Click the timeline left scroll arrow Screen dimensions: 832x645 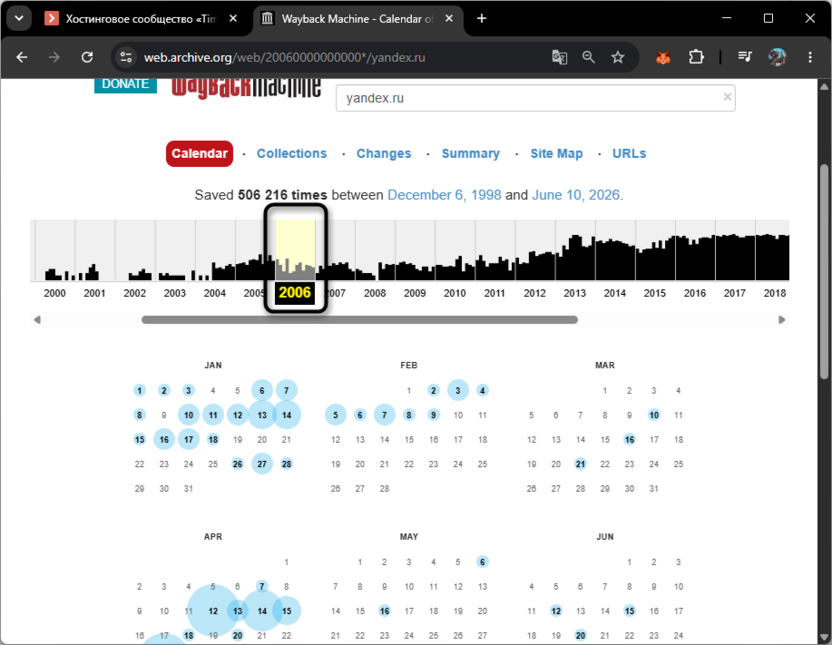click(x=37, y=320)
